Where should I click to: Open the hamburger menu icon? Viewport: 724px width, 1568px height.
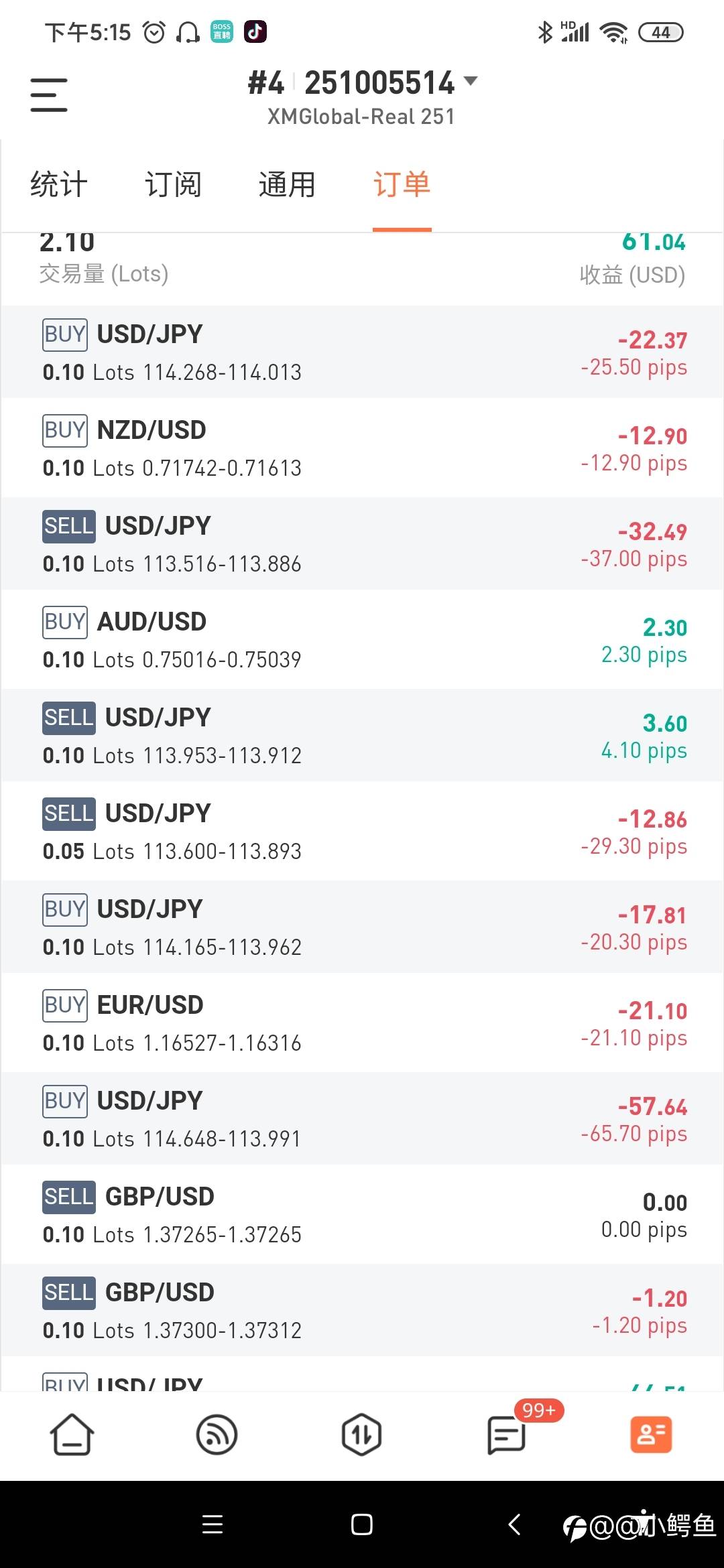click(49, 94)
